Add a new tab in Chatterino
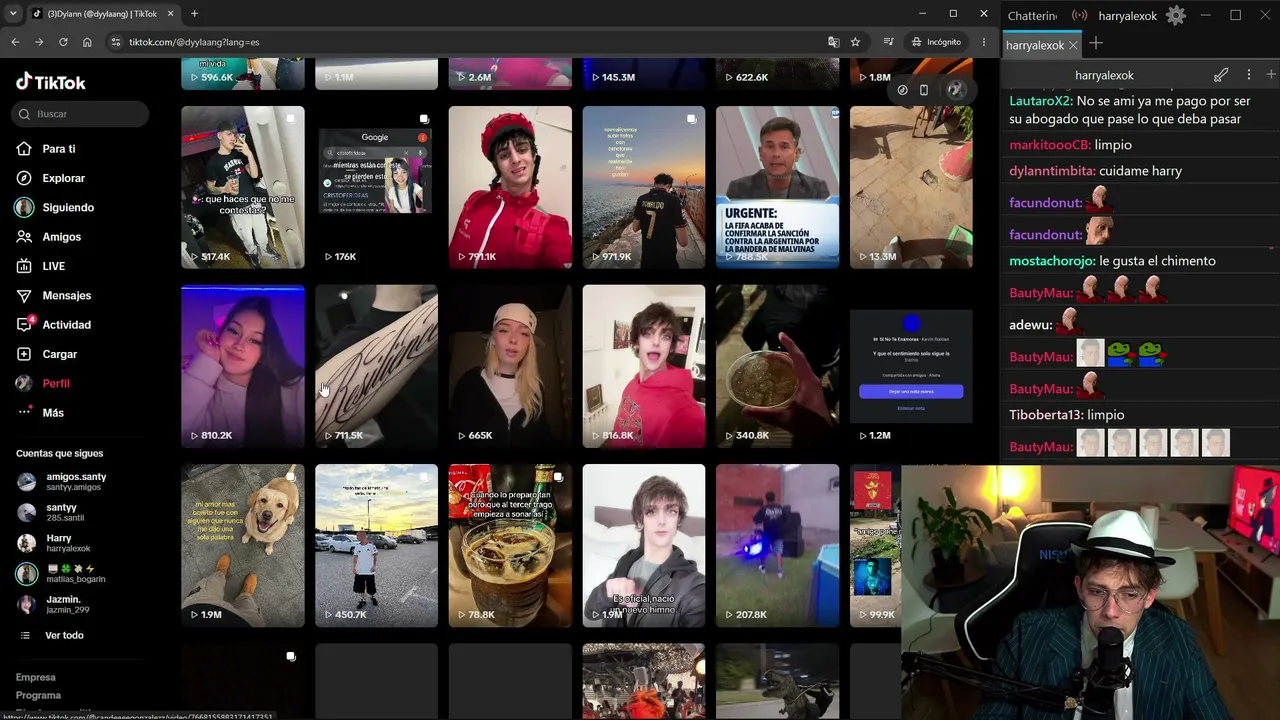 coord(1096,43)
